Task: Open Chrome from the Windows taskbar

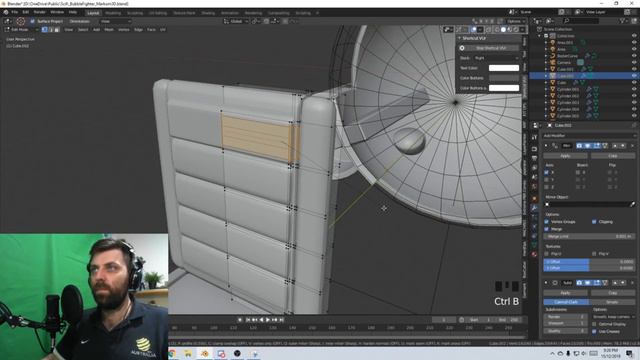Action: click(x=172, y=353)
